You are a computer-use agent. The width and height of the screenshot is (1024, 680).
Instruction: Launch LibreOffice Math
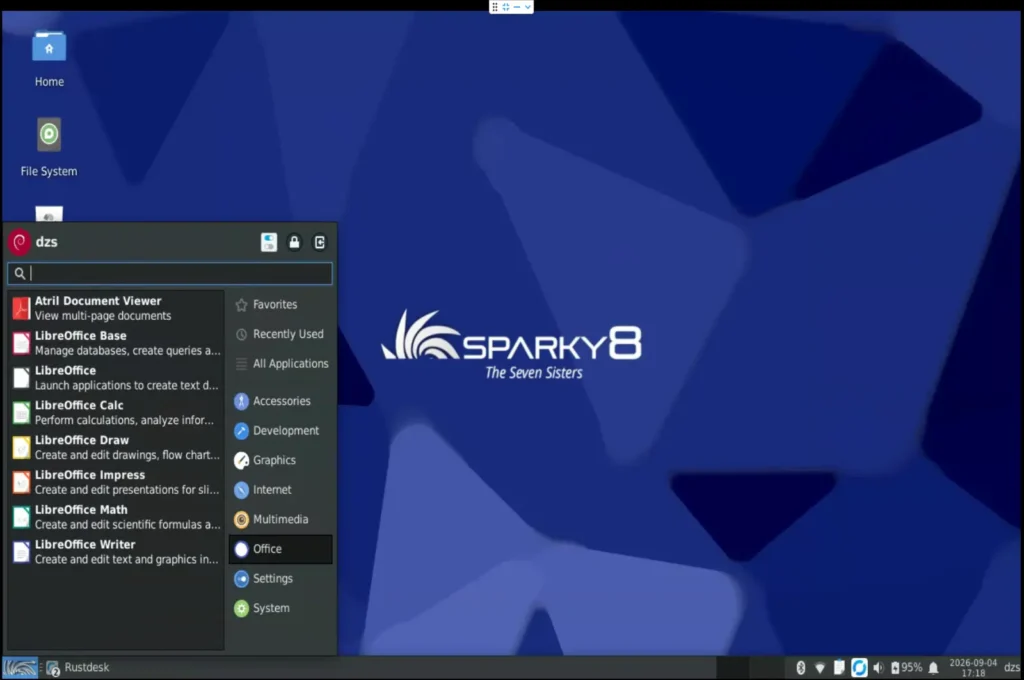point(116,517)
